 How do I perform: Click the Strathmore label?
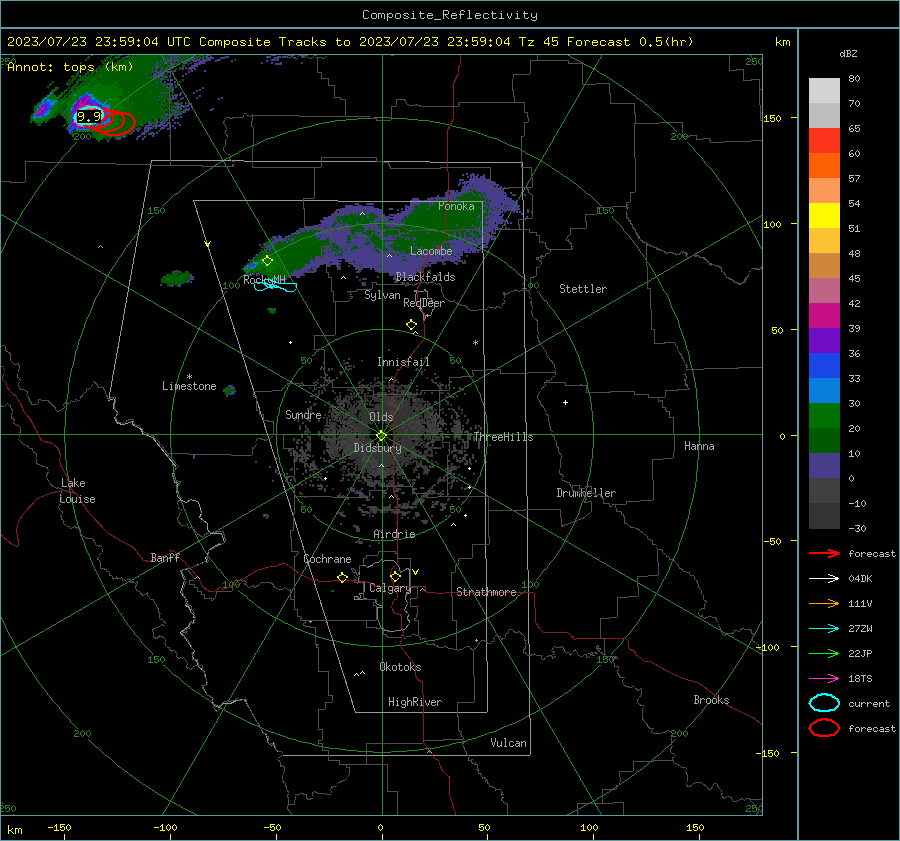click(486, 592)
